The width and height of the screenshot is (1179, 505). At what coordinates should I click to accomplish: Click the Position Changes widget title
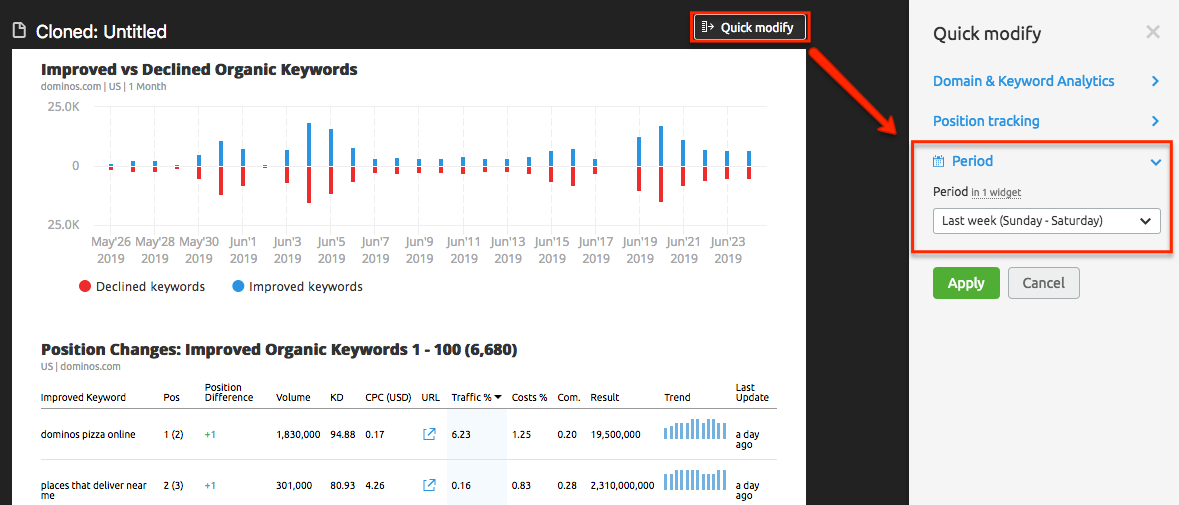click(279, 349)
